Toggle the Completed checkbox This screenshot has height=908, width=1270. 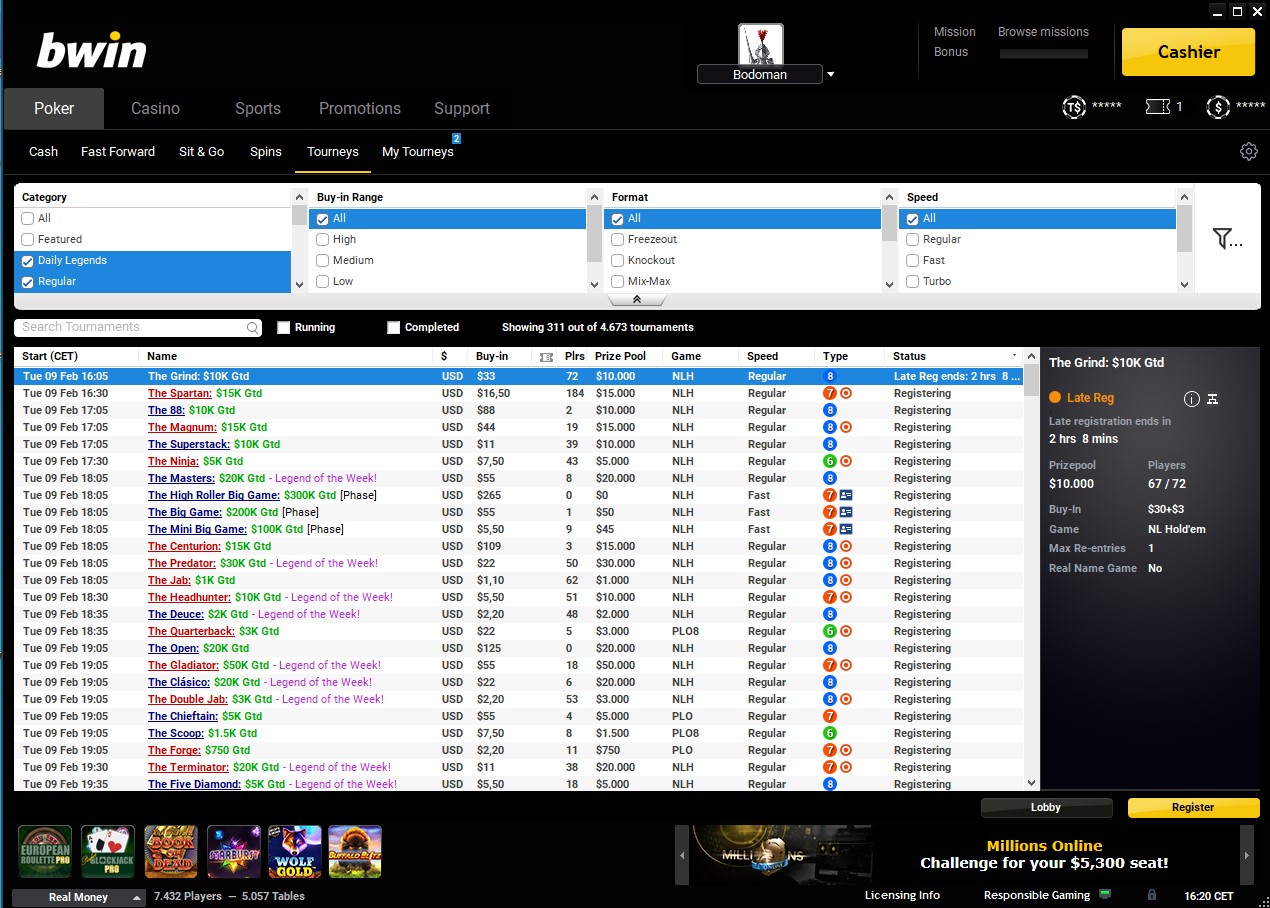[x=394, y=328]
